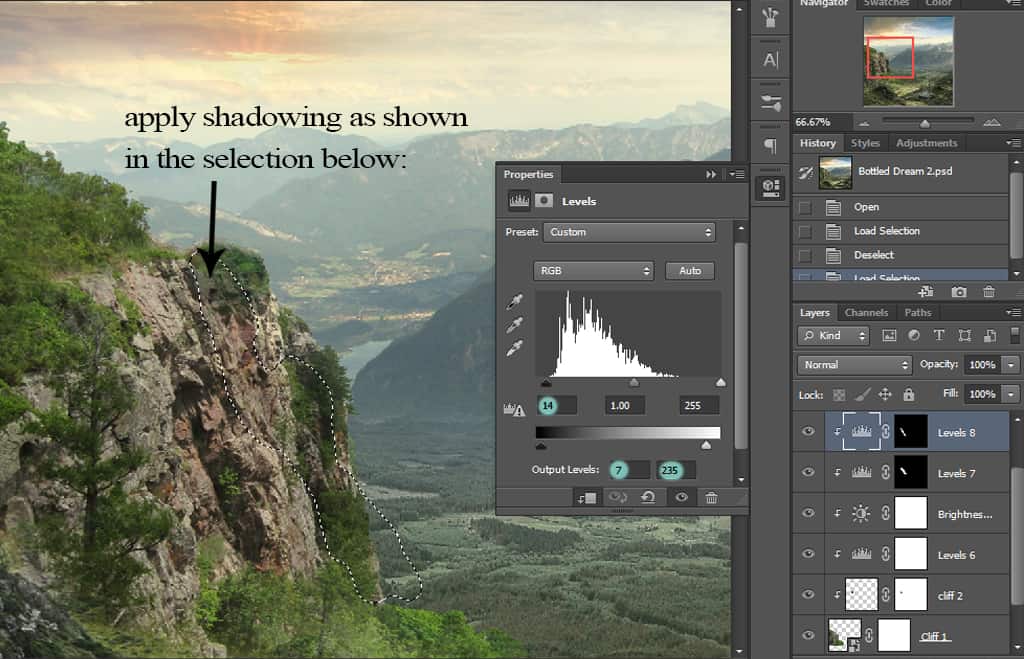Create new snapshot with History camera icon
Screen dimensions: 1024x659
point(959,291)
